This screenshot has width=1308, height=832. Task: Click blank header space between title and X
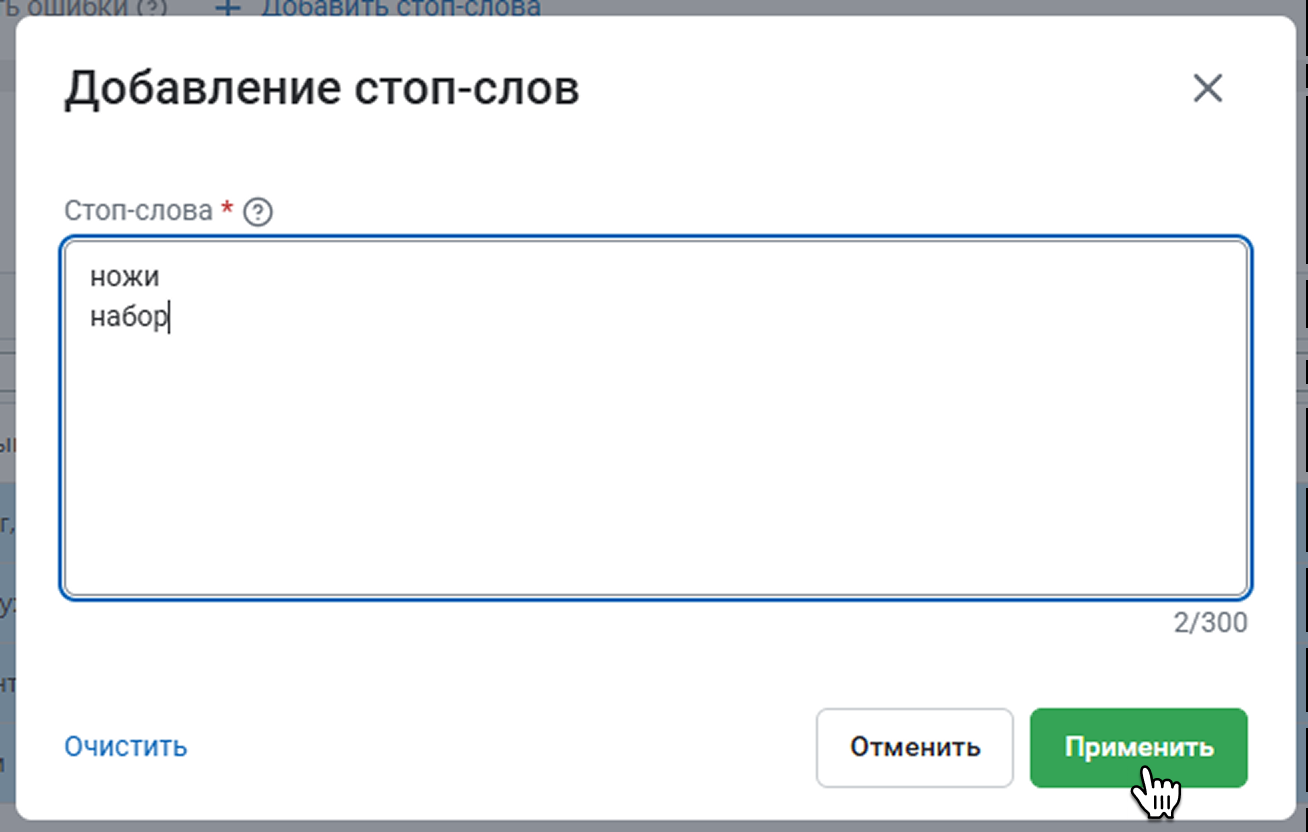pos(880,90)
